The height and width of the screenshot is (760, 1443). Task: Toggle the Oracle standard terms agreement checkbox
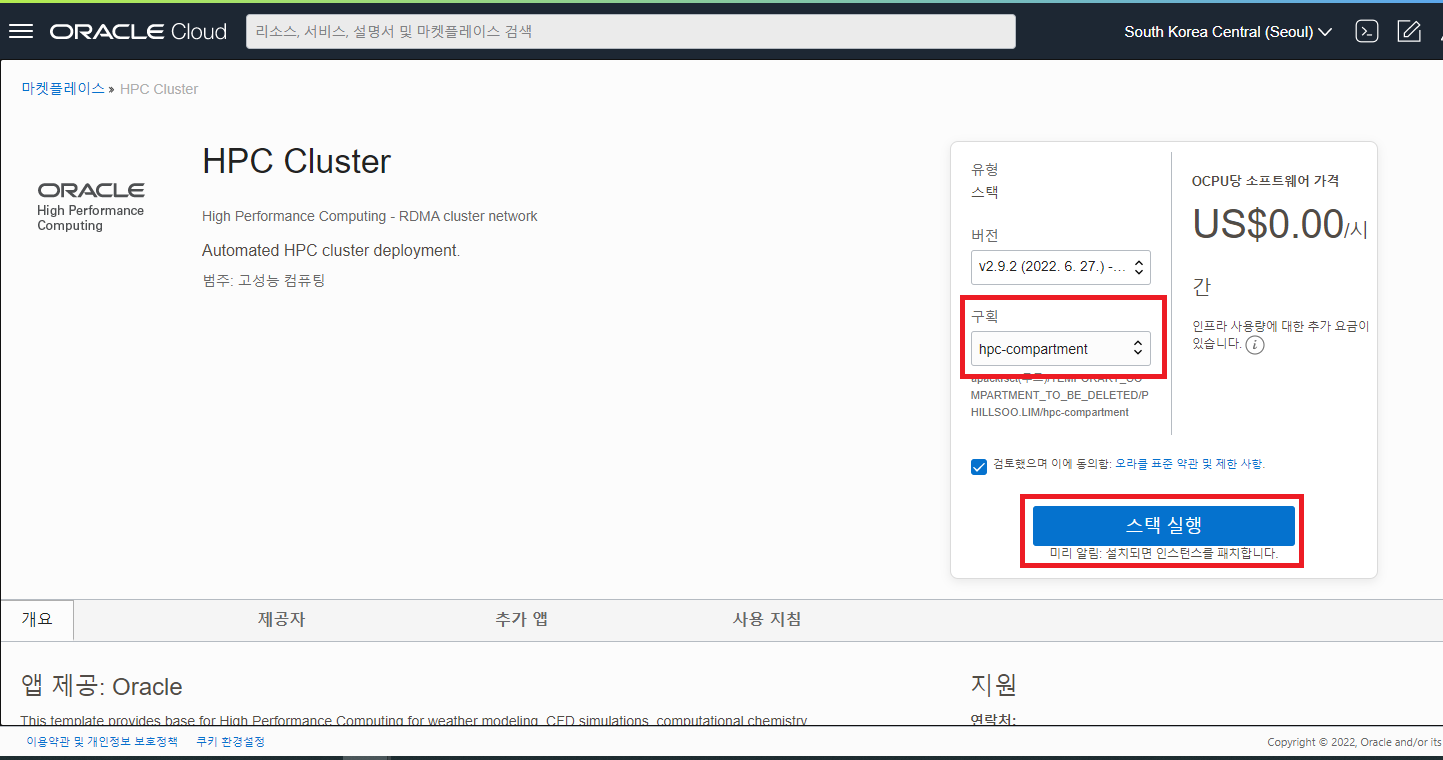pyautogui.click(x=979, y=467)
